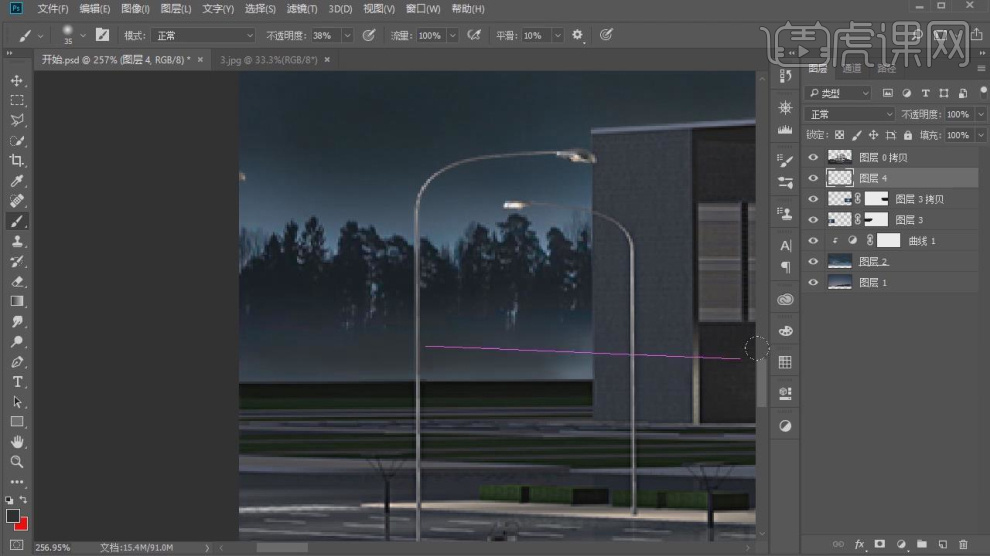This screenshot has width=990, height=556.
Task: Open layer blend mode 正常 dropdown
Action: pos(850,114)
